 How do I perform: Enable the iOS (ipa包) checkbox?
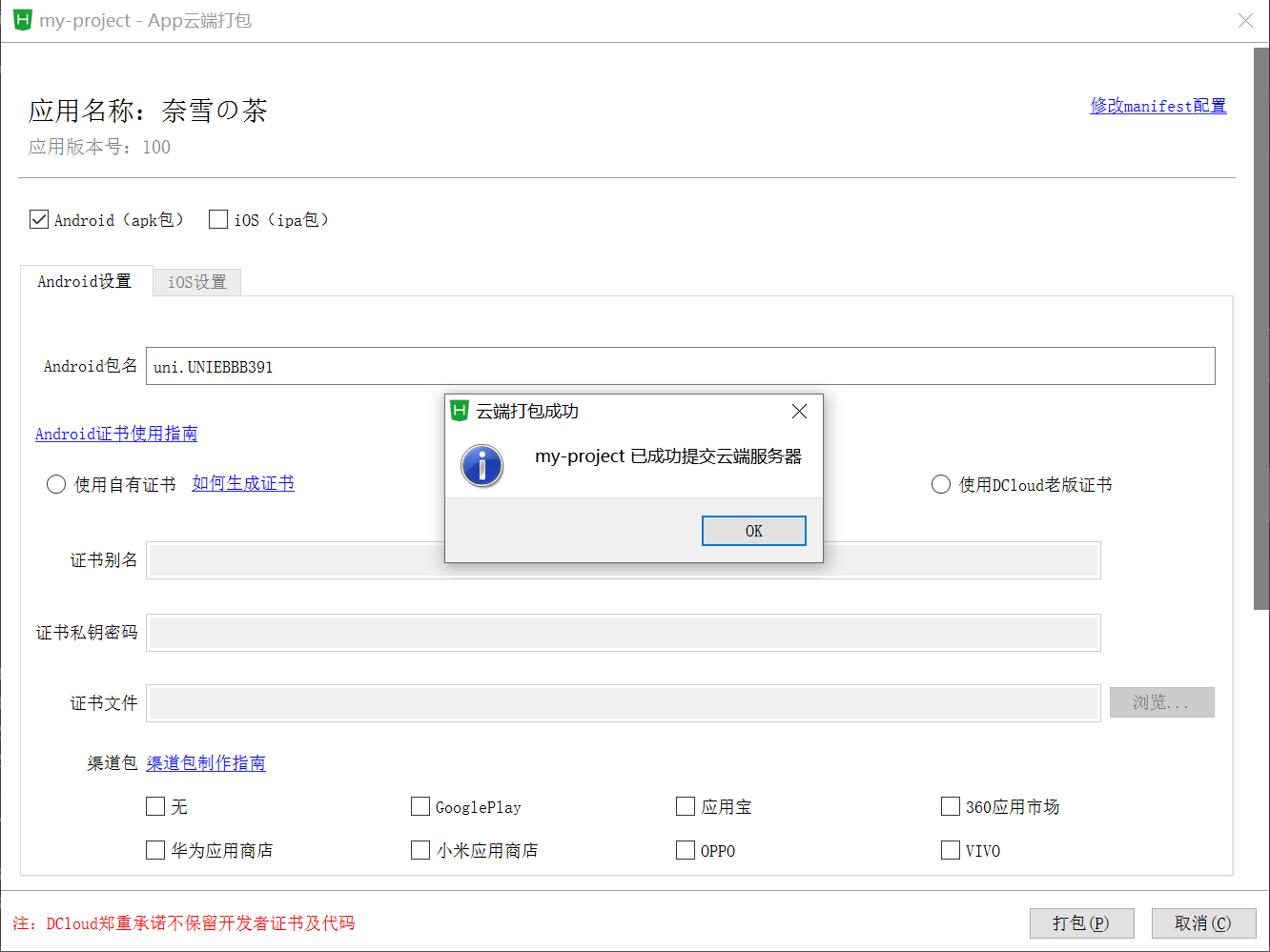click(x=218, y=219)
